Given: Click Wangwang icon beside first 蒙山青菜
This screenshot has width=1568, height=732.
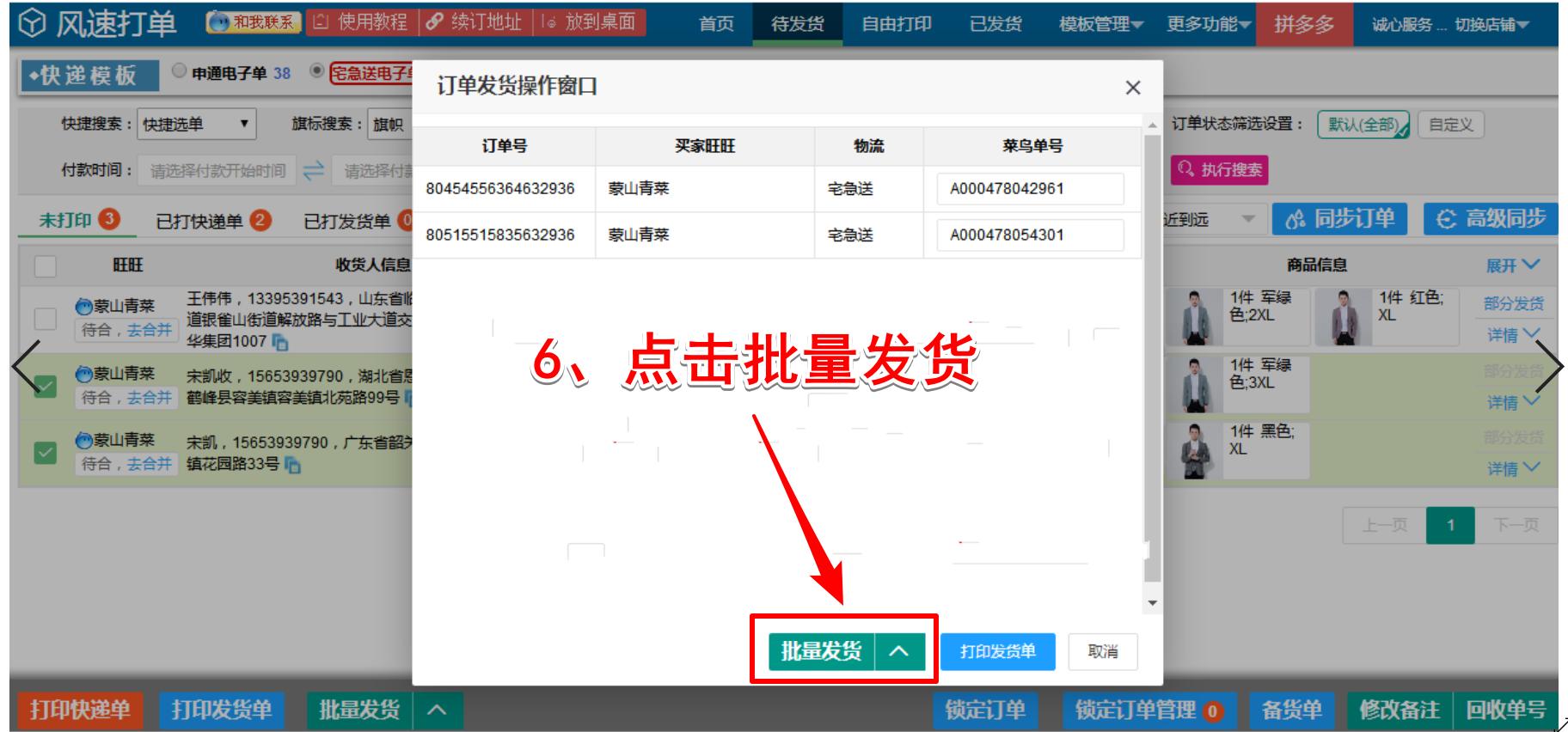Looking at the screenshot, I should click(x=83, y=306).
